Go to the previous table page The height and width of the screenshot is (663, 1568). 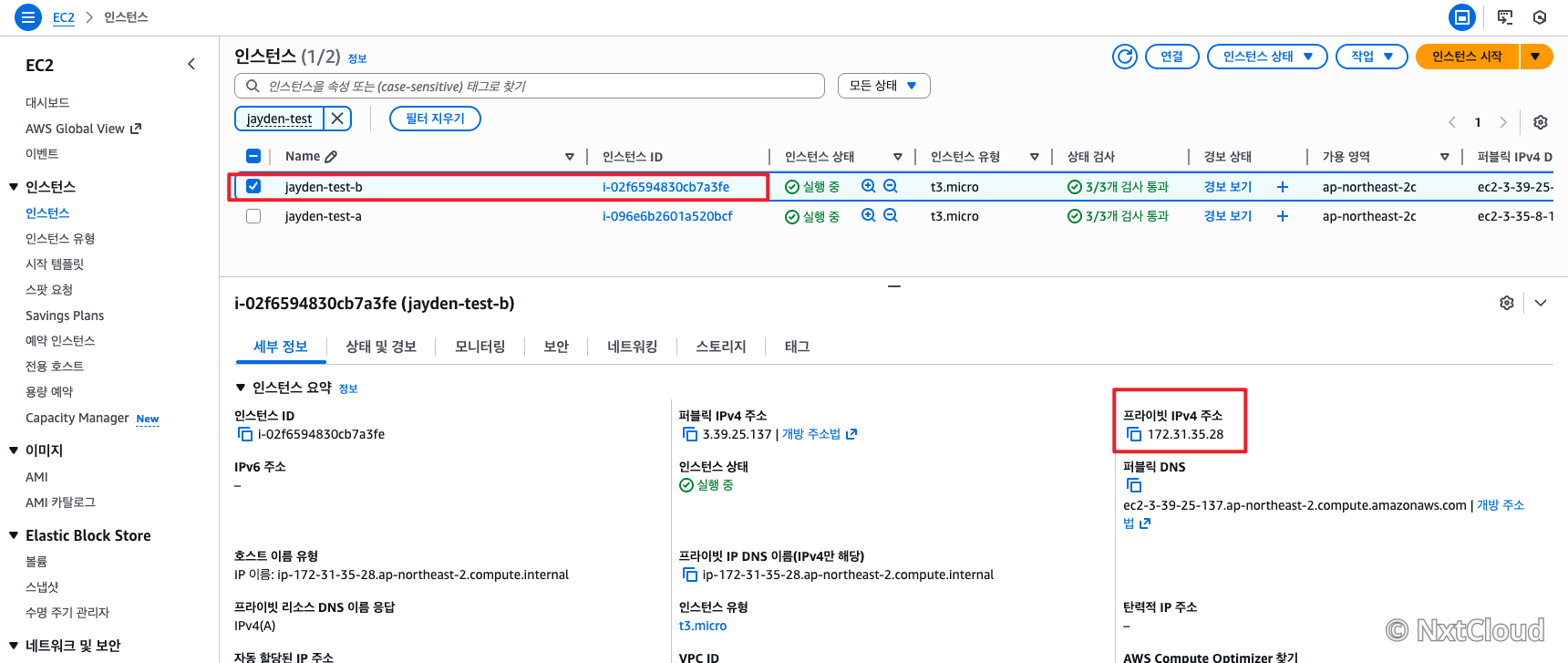click(1452, 122)
